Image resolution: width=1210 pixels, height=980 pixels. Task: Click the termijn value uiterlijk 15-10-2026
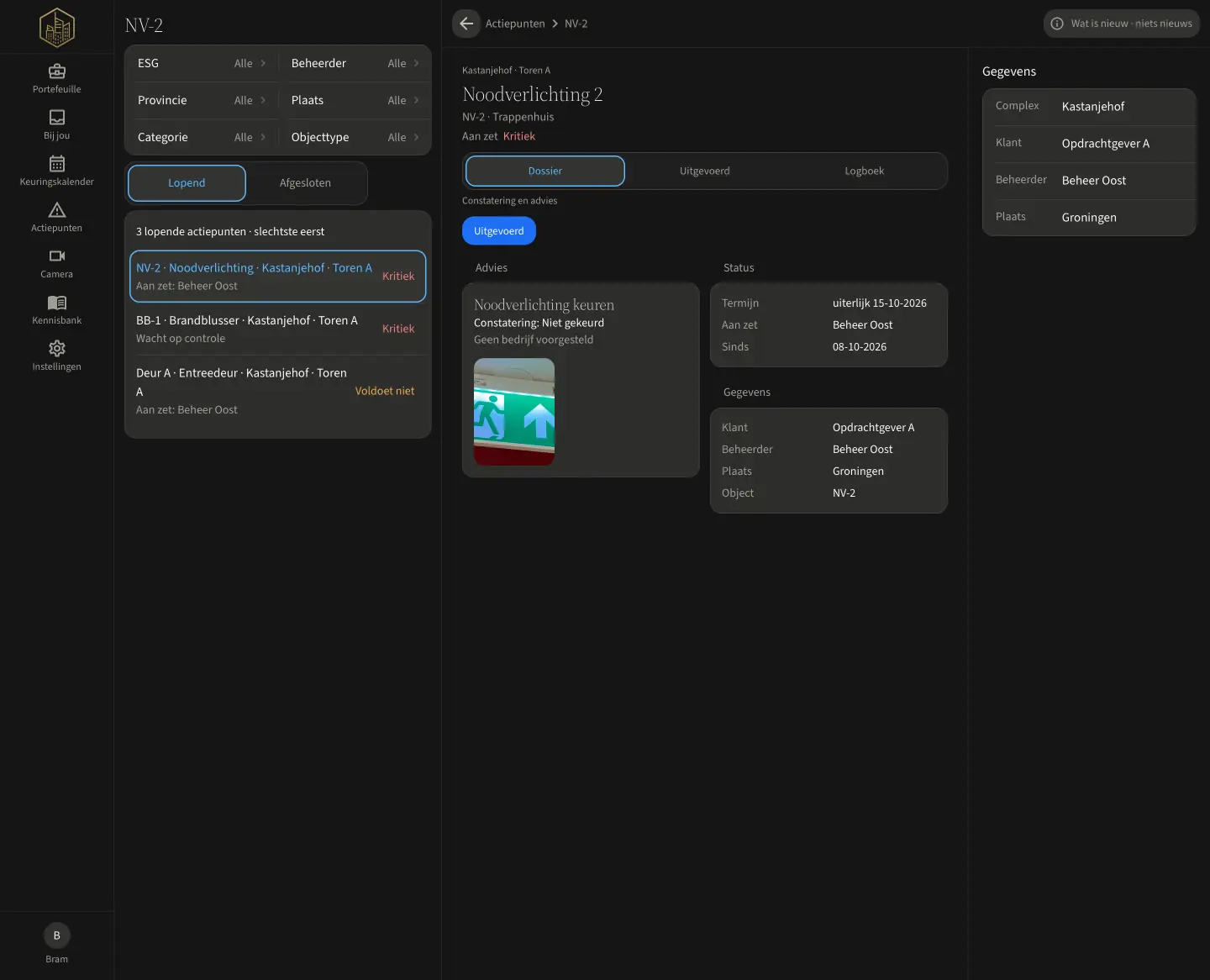pyautogui.click(x=880, y=303)
